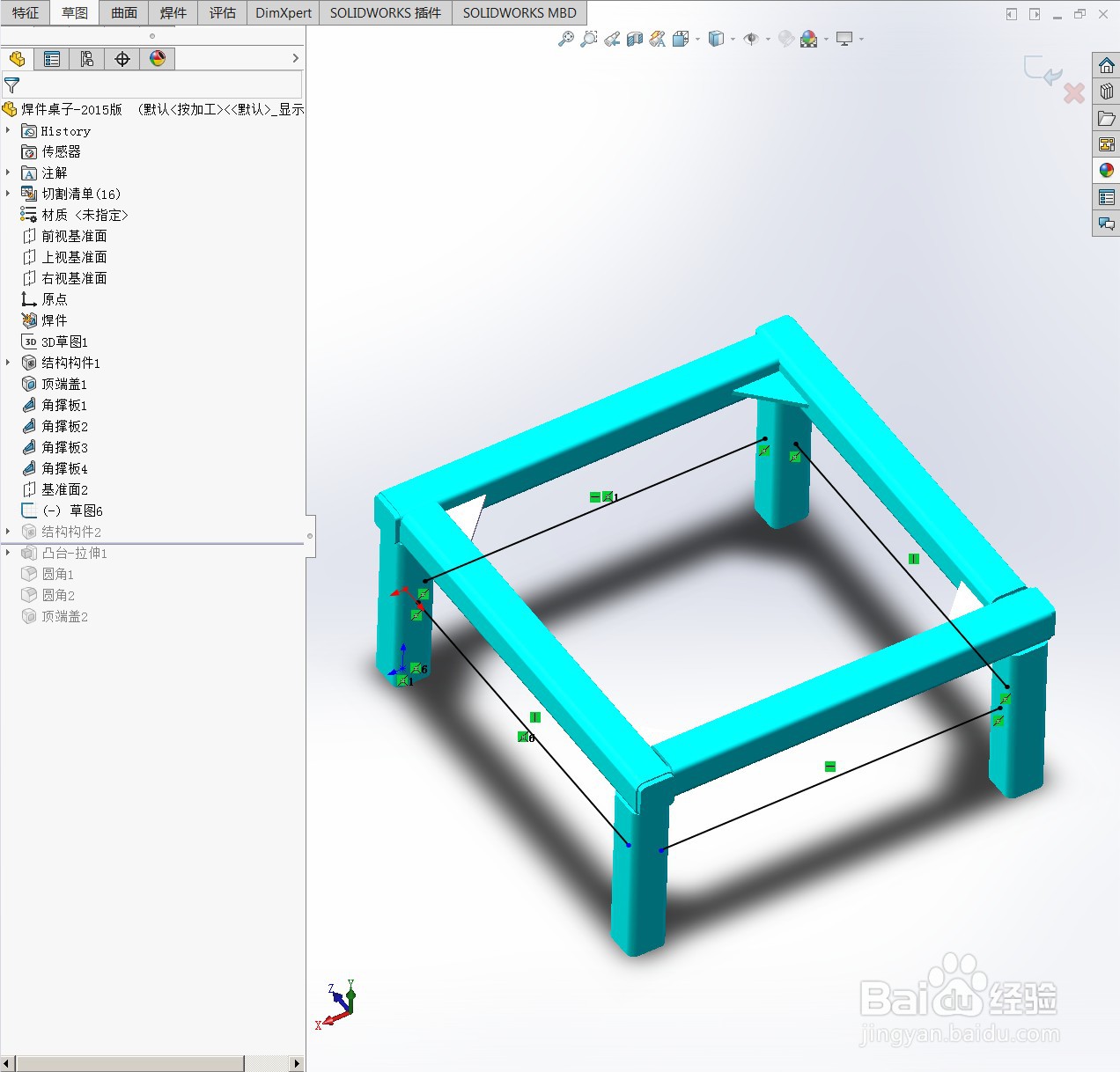
Task: Open the DimXpert ribbon tab
Action: (x=284, y=13)
